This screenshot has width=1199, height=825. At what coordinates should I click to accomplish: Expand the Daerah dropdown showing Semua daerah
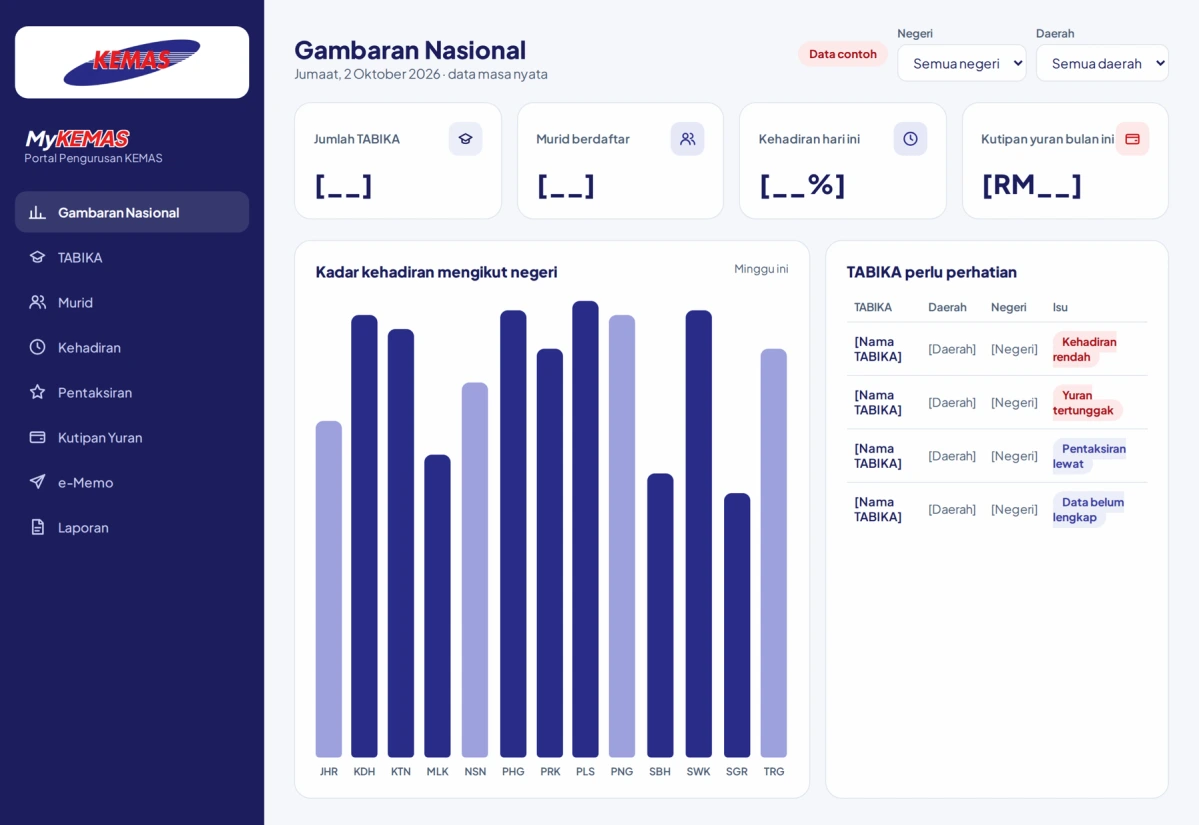tap(1102, 63)
